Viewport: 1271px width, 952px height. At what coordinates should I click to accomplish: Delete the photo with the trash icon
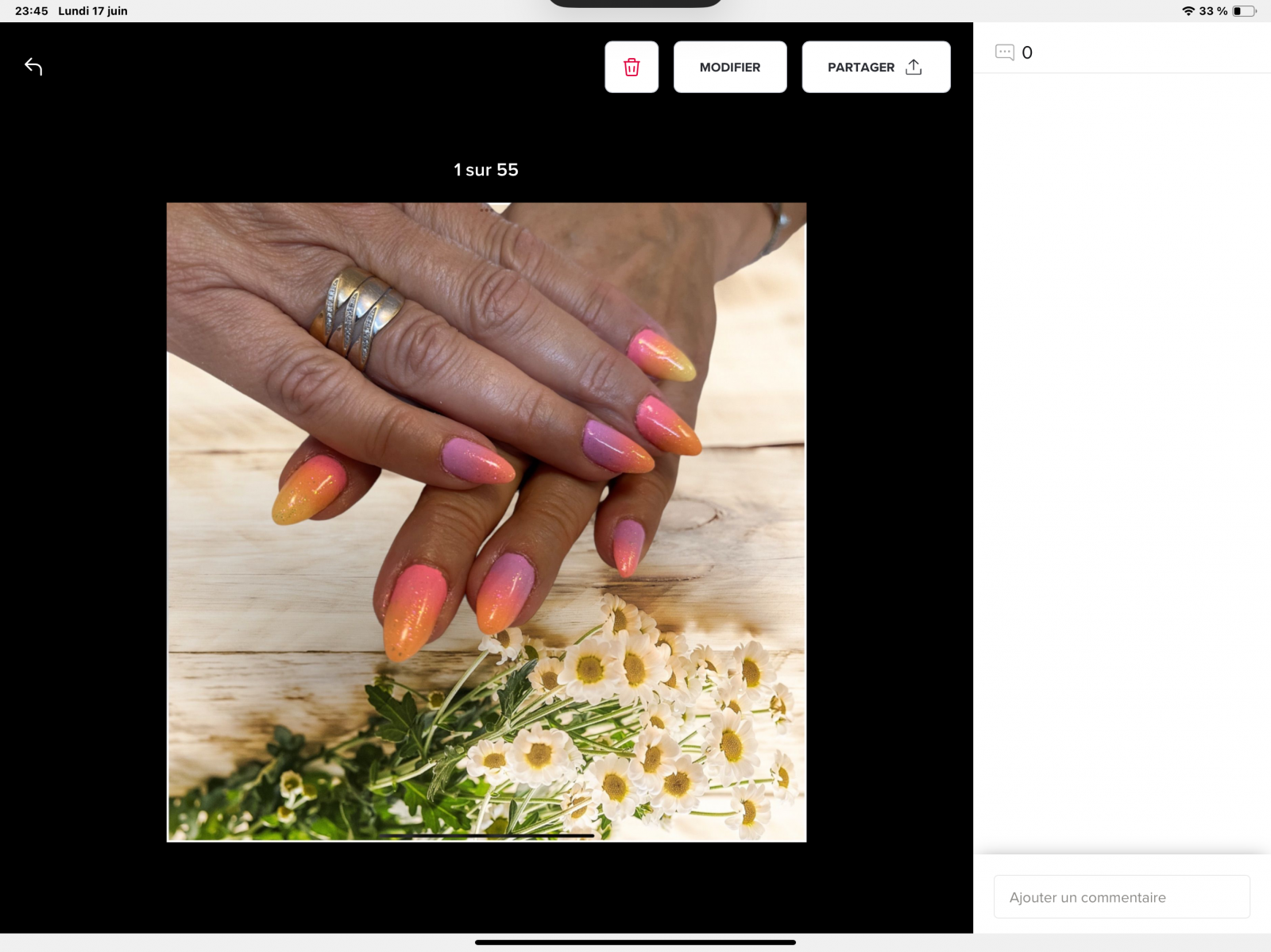tap(632, 67)
